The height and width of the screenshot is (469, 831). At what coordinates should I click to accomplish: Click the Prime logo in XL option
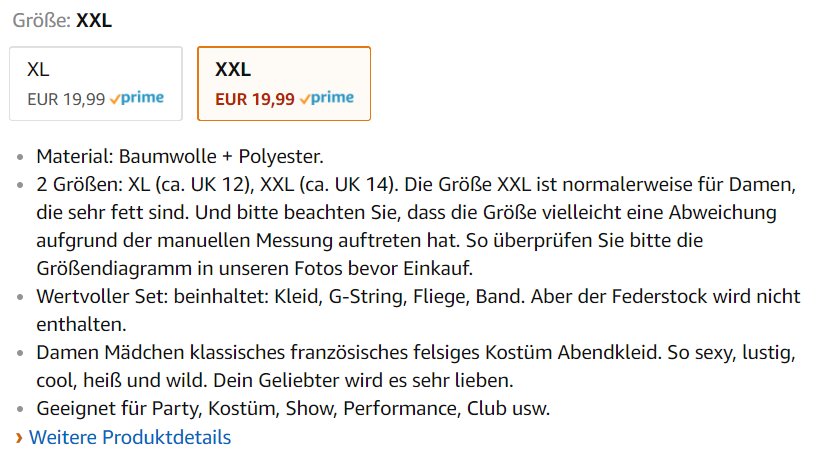[142, 98]
